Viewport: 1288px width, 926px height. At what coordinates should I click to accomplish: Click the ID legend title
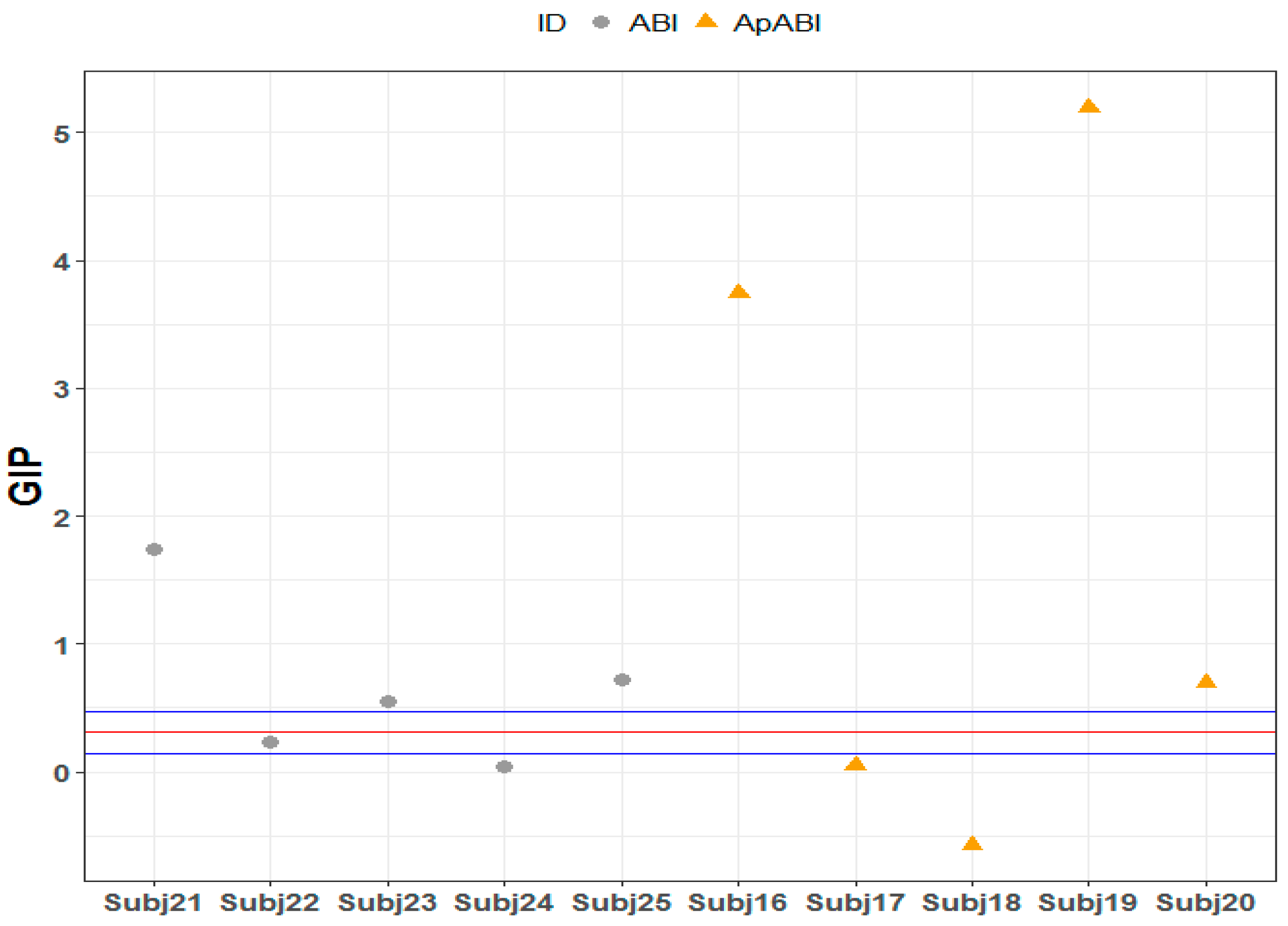coord(551,23)
